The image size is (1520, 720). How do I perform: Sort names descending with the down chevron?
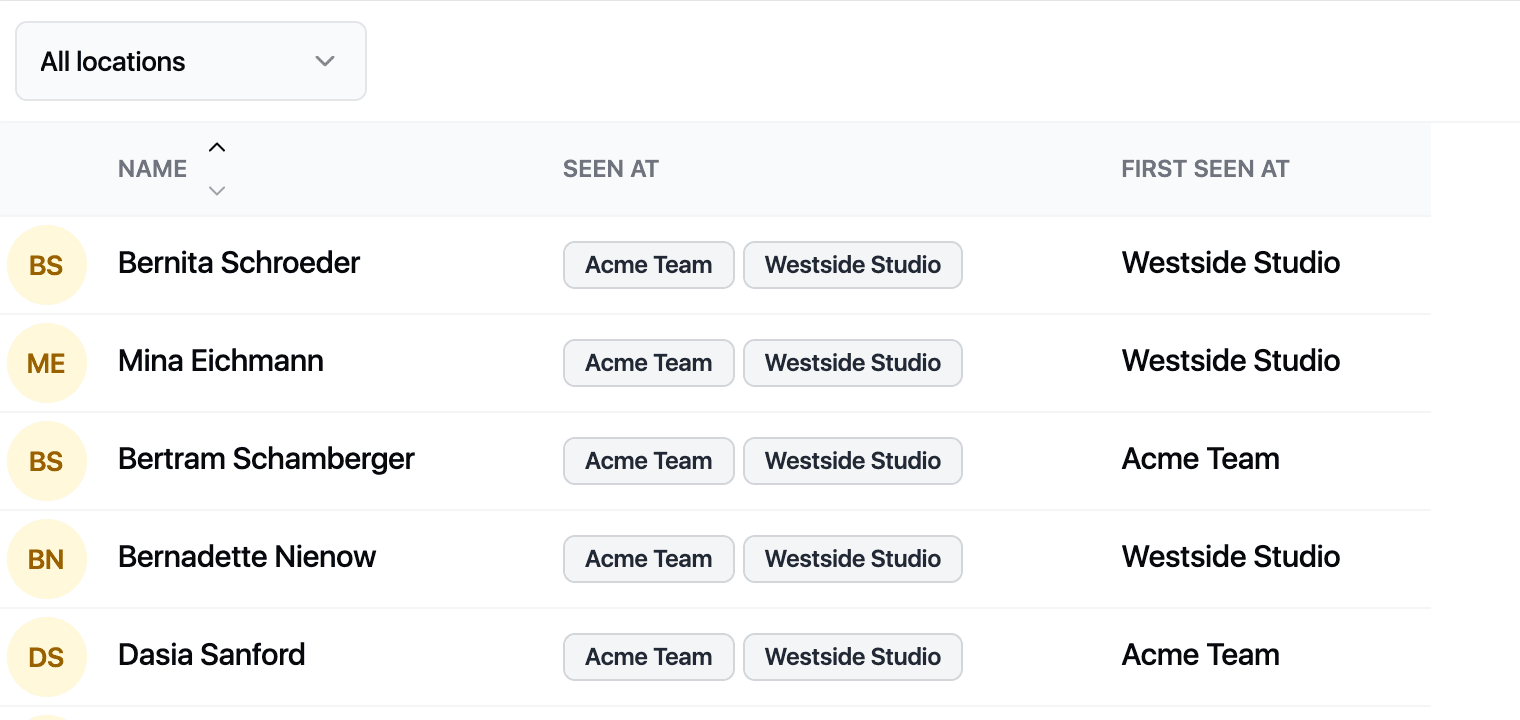click(217, 190)
